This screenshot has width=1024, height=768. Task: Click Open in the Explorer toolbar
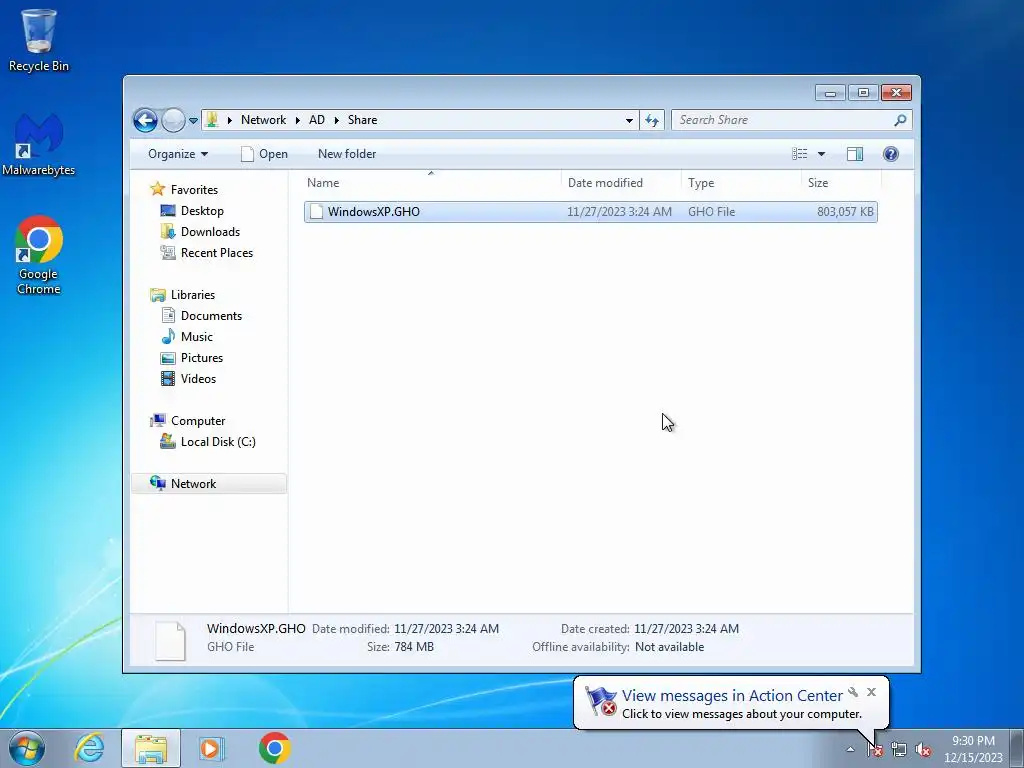[264, 154]
